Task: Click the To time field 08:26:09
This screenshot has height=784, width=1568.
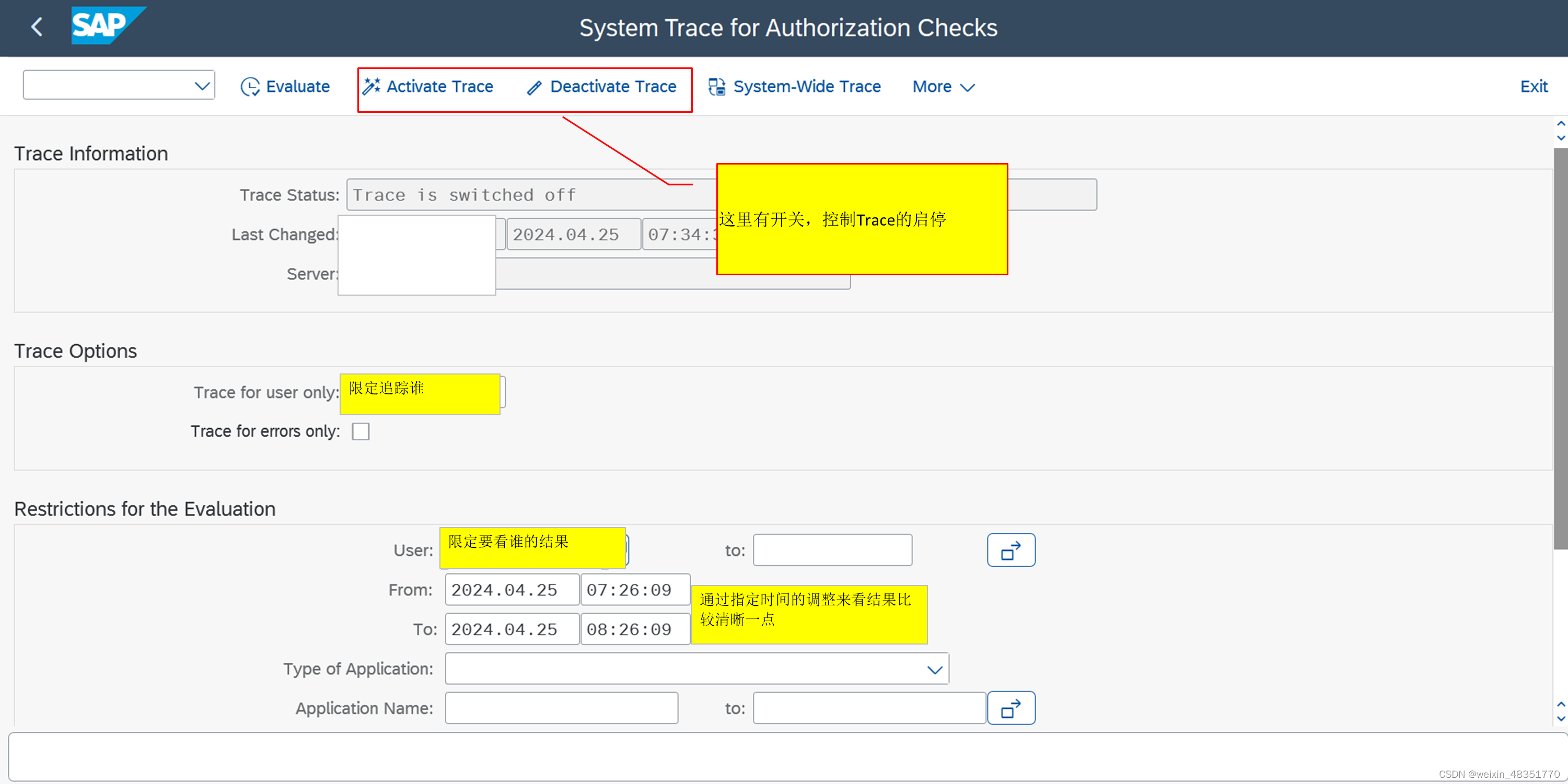Action: point(634,629)
